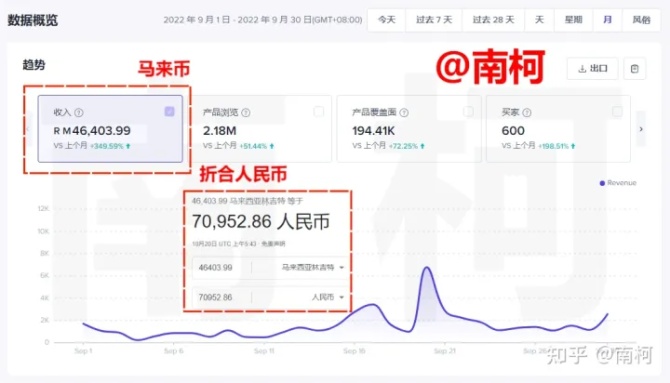Click the 12K y-axis label

click(x=44, y=209)
